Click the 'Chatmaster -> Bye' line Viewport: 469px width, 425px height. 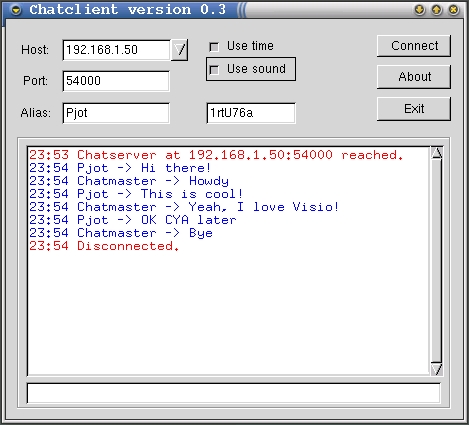point(121,233)
